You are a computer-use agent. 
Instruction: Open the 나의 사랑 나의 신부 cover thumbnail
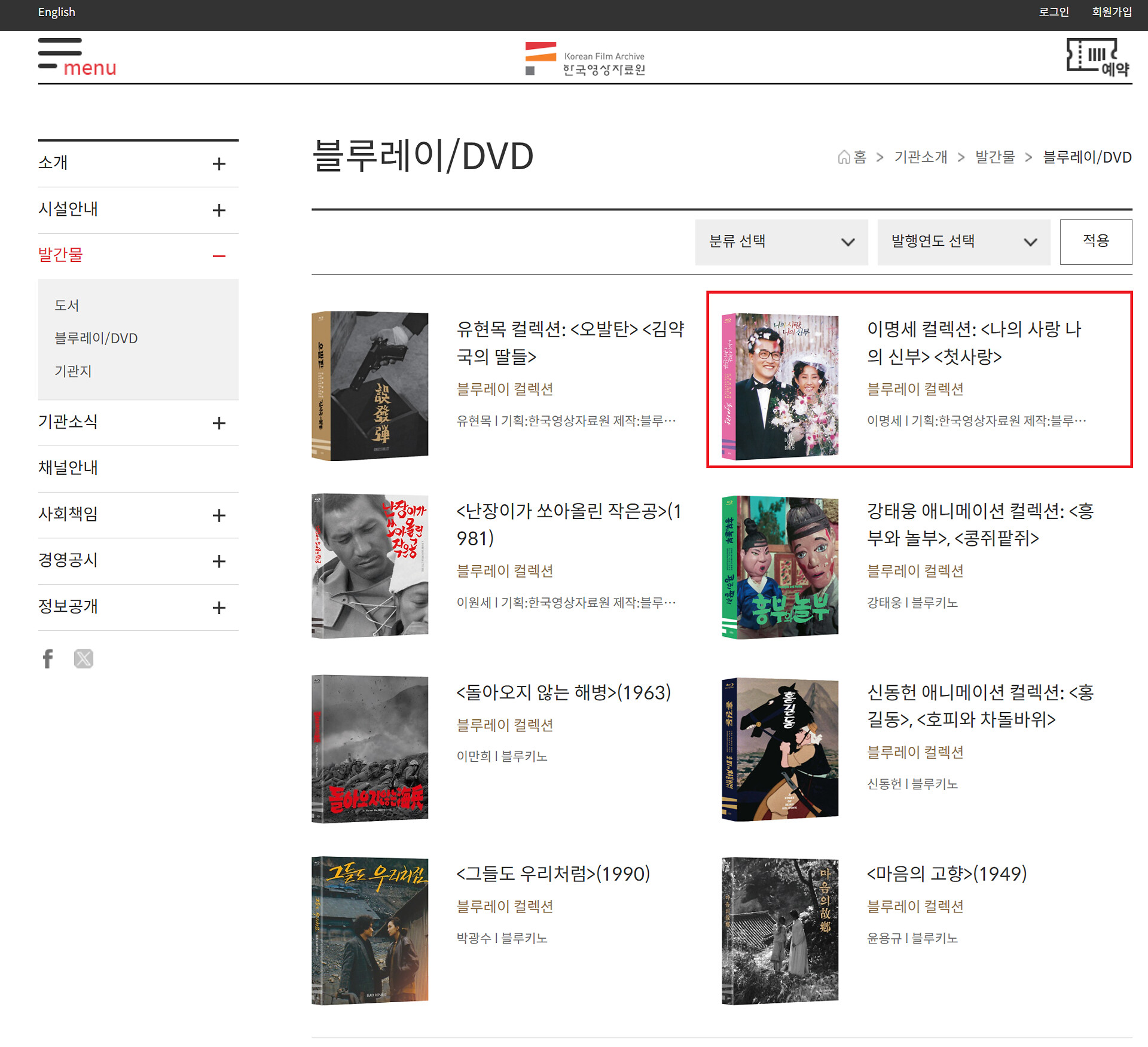point(780,387)
